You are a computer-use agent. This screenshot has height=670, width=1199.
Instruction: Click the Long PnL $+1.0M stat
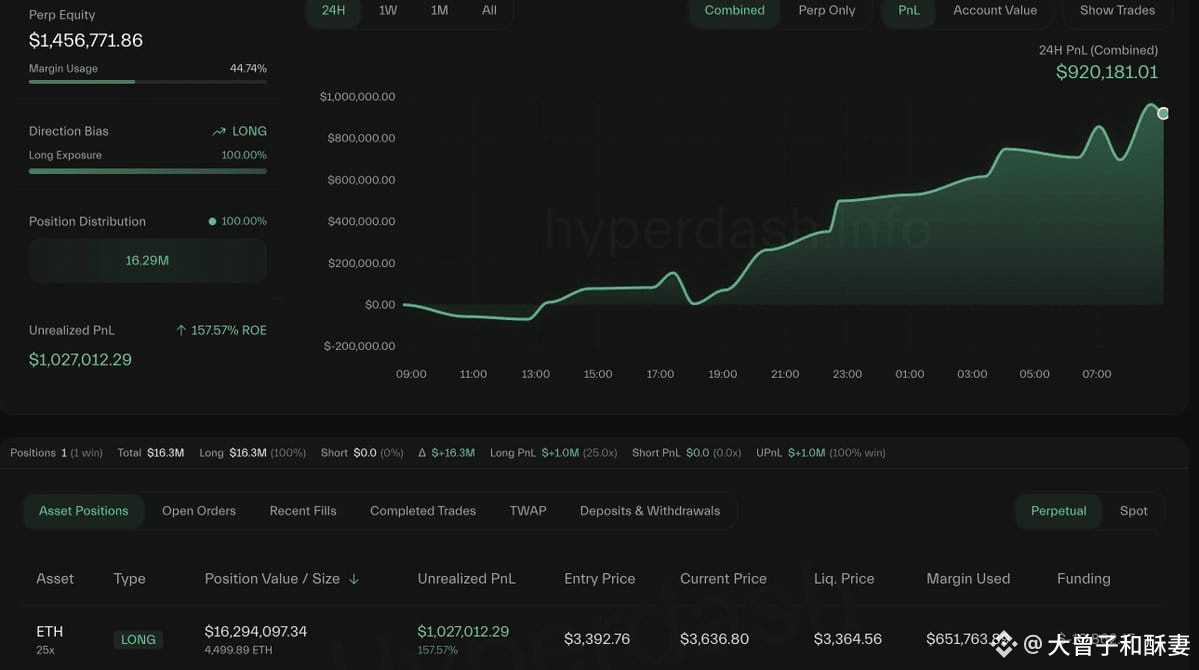pos(554,453)
